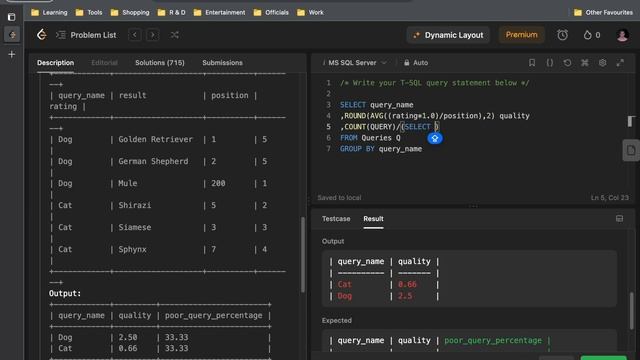Click the 'Output:' heading in description
This screenshot has width=640, height=360.
(65, 293)
